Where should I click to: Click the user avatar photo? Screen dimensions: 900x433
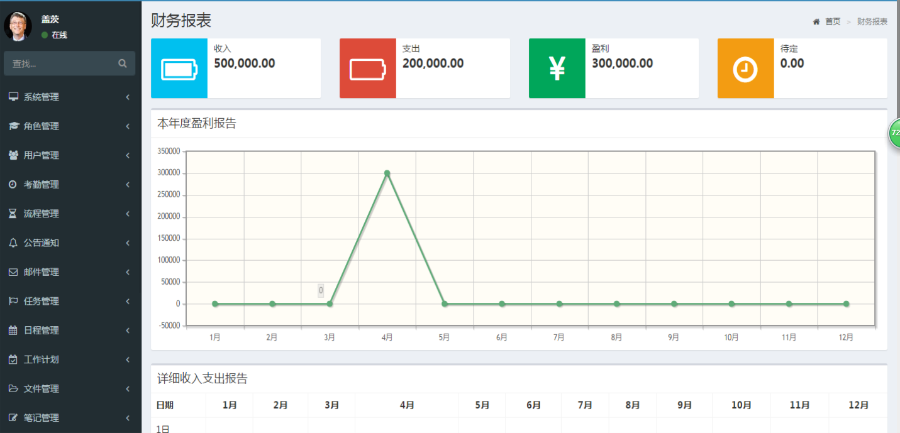[19, 26]
